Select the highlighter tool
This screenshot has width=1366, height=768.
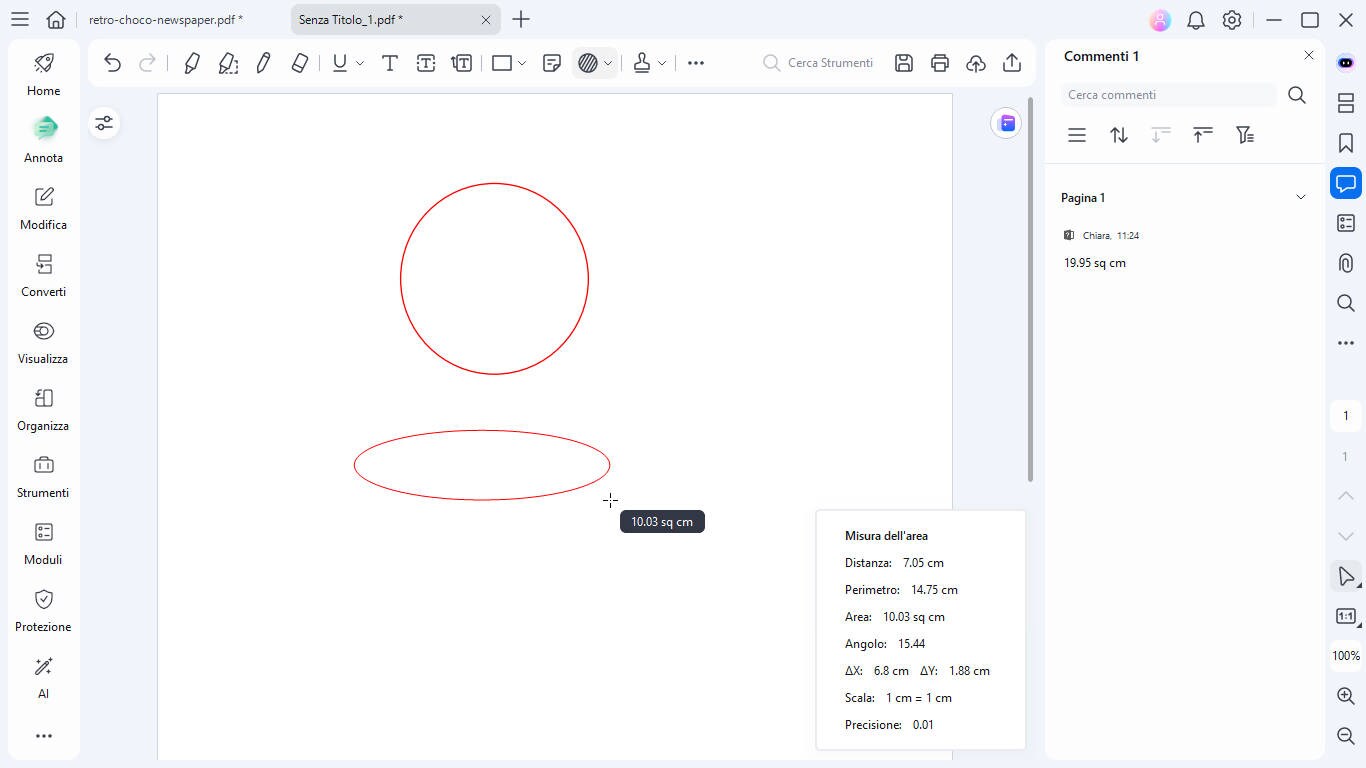[192, 63]
